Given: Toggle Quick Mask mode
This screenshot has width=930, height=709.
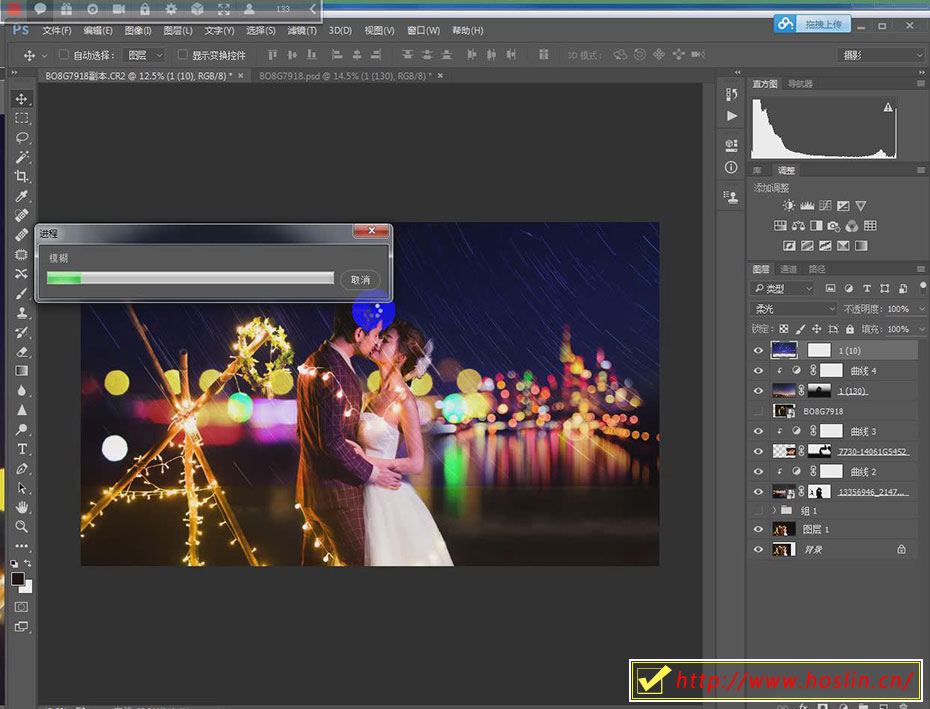Looking at the screenshot, I should click(x=21, y=606).
